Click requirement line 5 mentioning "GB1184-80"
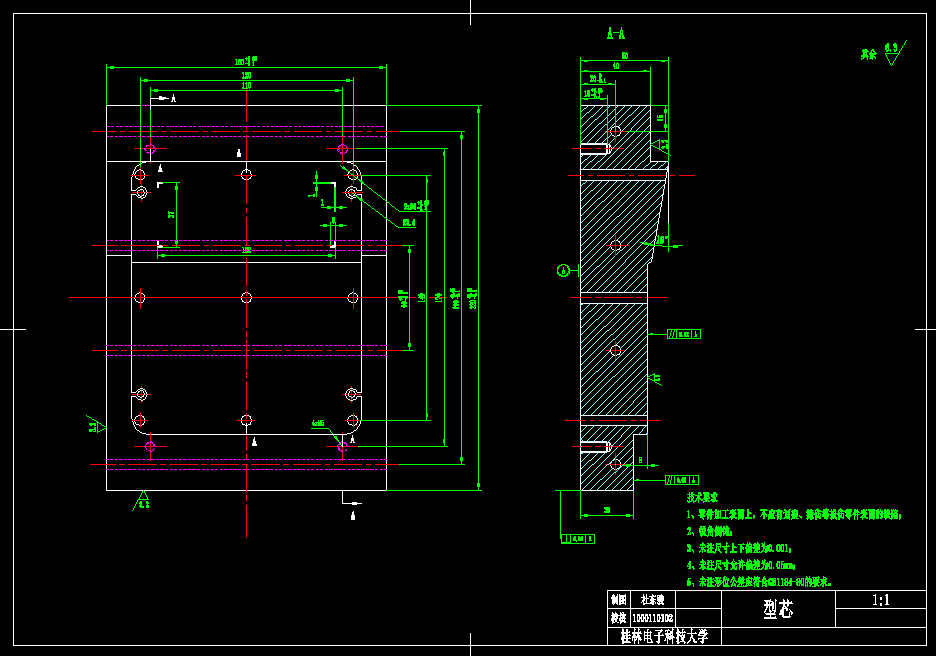936x656 pixels. [x=759, y=582]
